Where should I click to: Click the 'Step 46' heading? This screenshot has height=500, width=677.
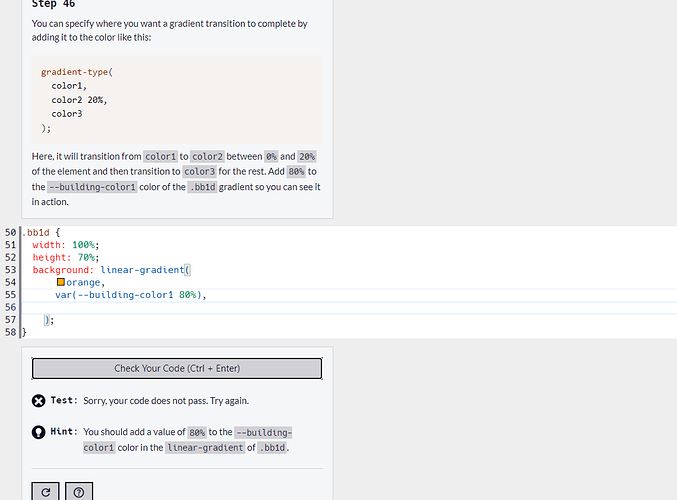pos(53,4)
